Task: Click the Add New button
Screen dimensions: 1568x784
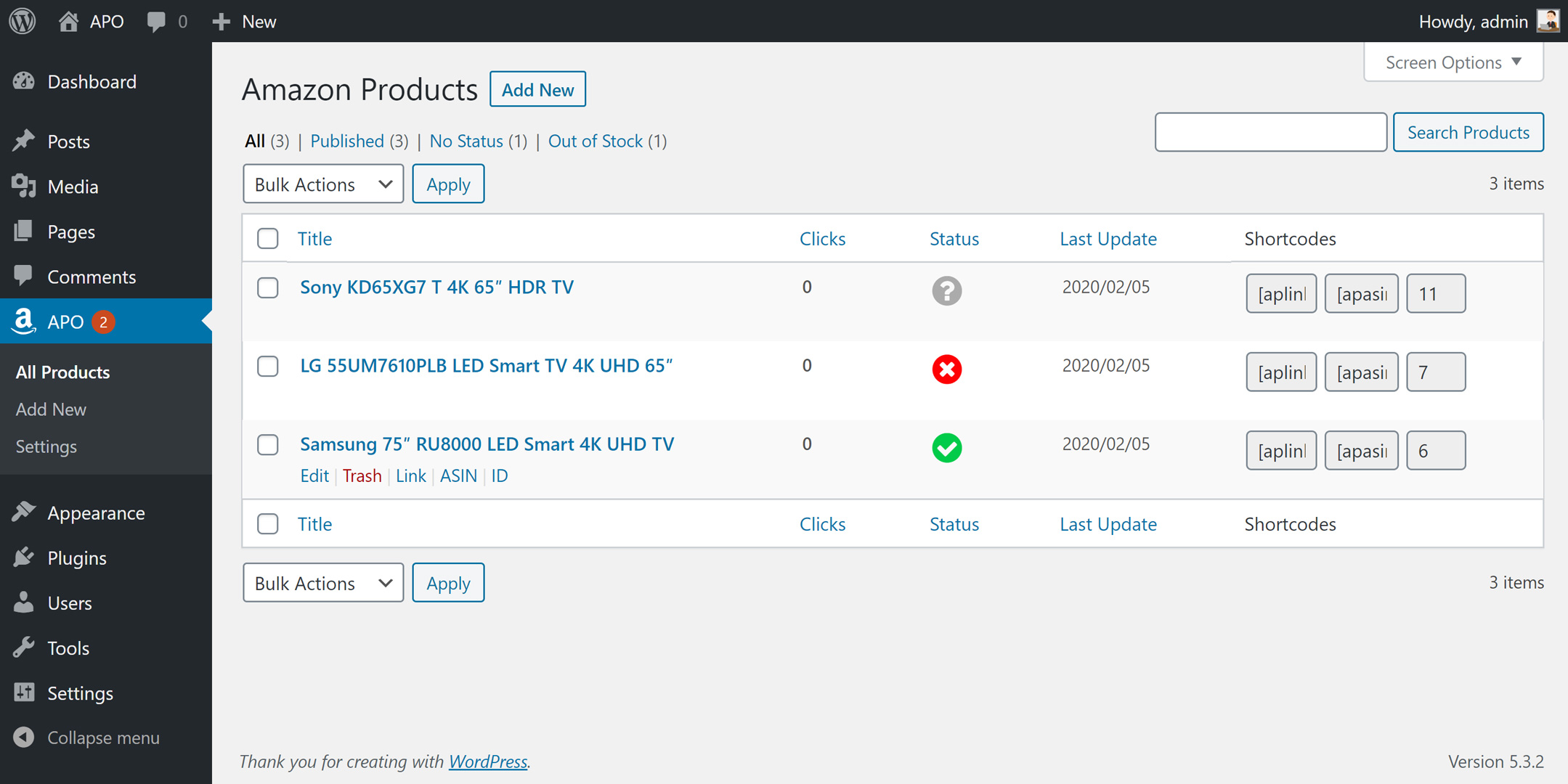Action: 537,89
